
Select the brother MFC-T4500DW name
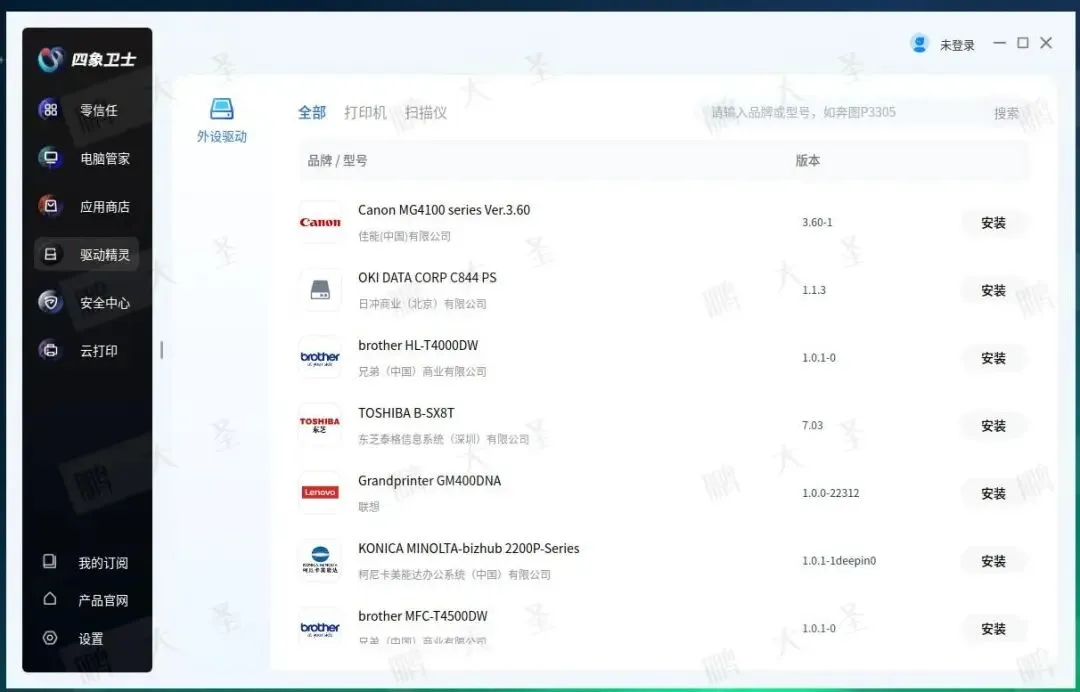pos(423,616)
